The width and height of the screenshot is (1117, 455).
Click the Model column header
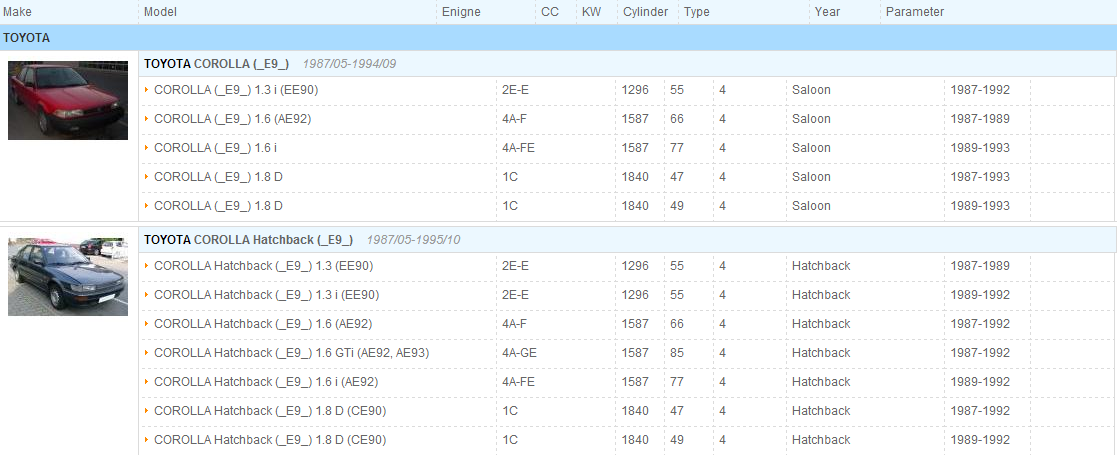click(x=160, y=12)
